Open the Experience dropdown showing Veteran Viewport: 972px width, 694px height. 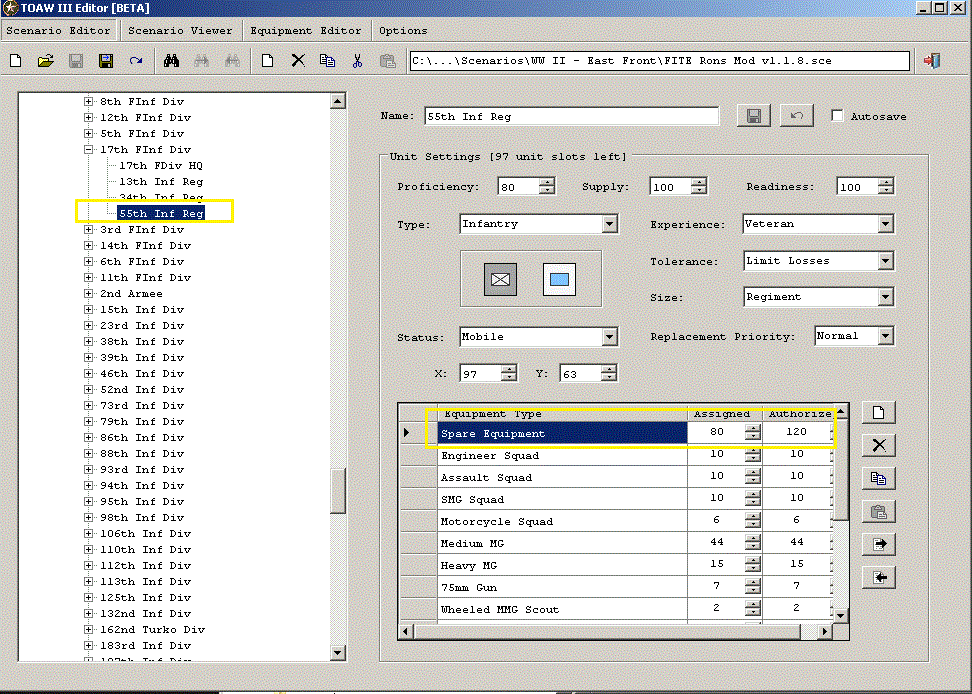(x=885, y=225)
